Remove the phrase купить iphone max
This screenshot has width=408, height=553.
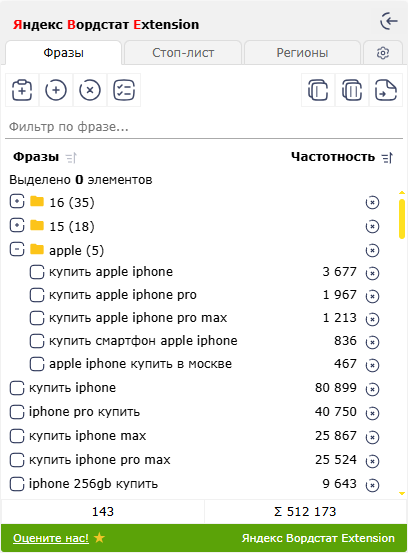point(372,437)
